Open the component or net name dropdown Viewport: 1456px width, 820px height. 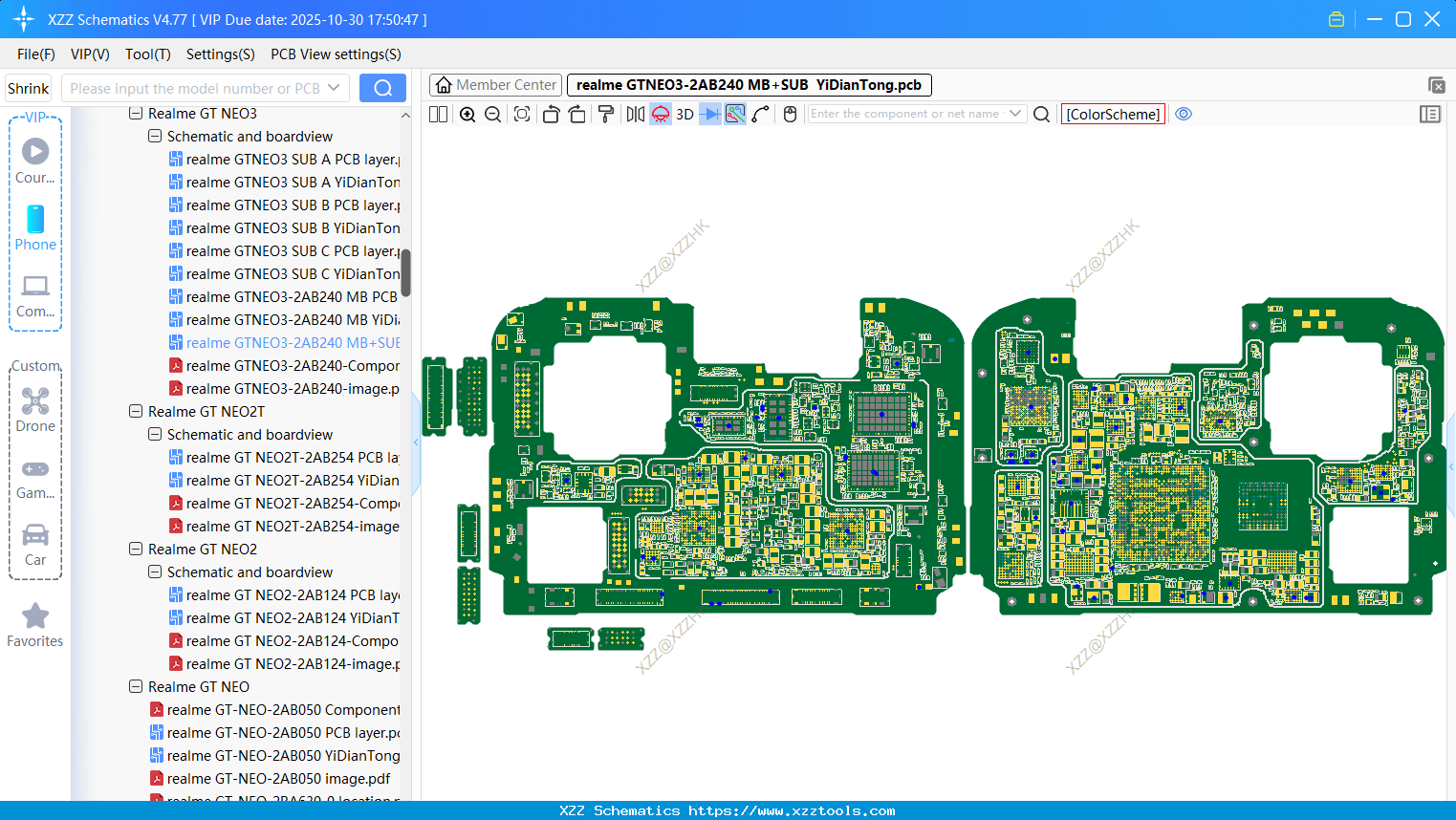tap(1015, 114)
